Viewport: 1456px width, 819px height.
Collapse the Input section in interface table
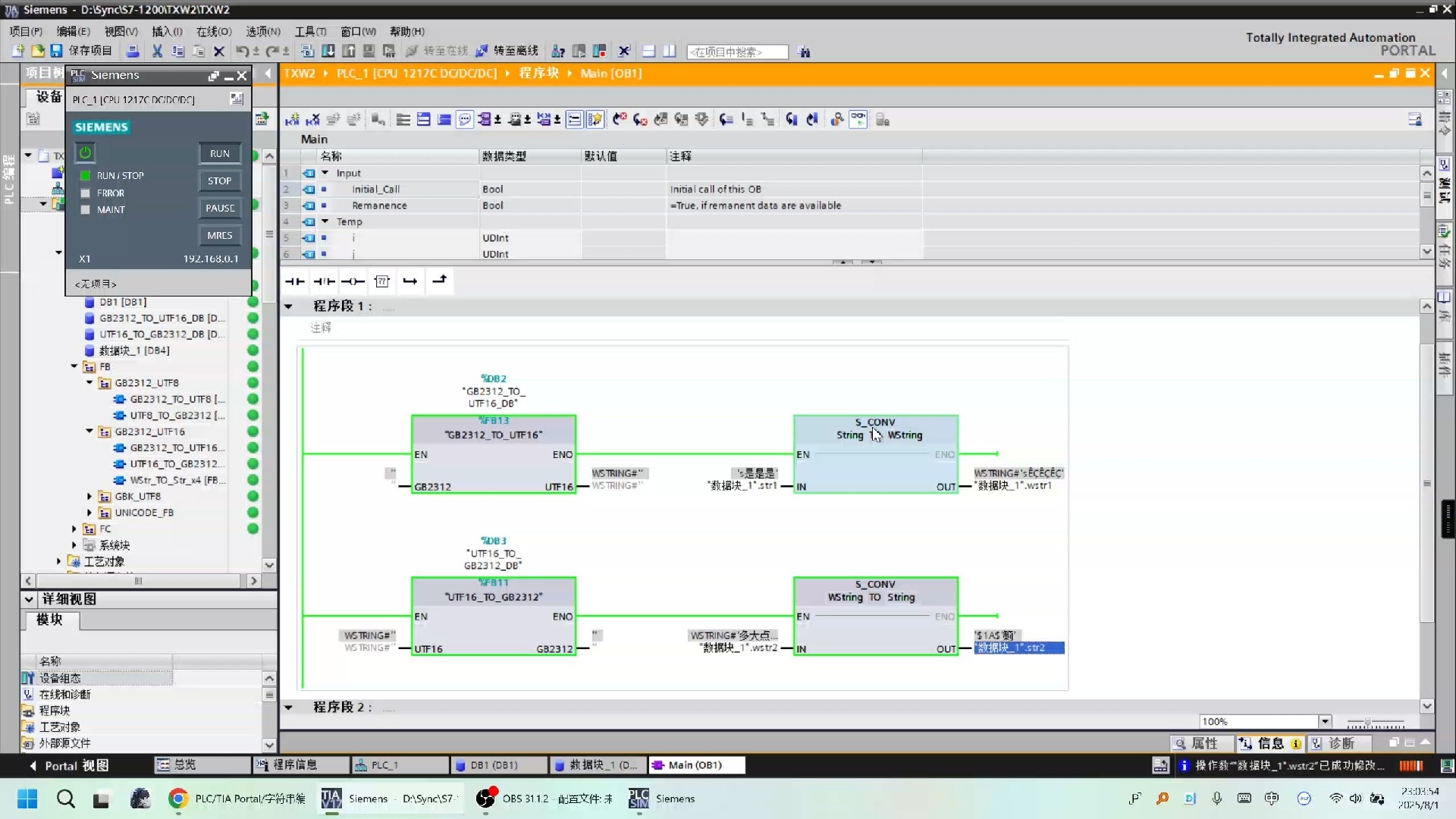(x=325, y=173)
